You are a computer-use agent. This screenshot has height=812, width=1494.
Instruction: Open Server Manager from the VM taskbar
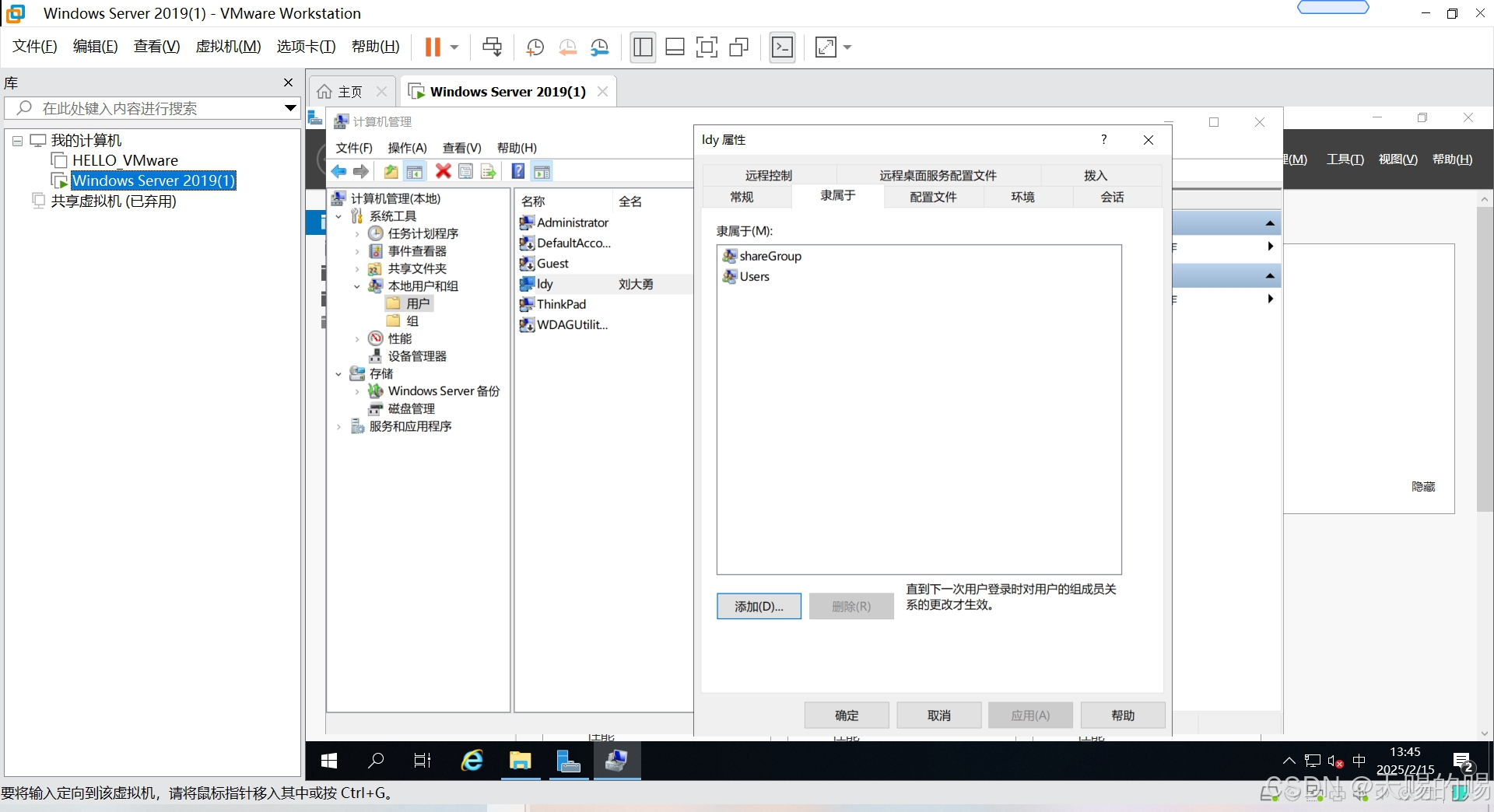pyautogui.click(x=569, y=761)
